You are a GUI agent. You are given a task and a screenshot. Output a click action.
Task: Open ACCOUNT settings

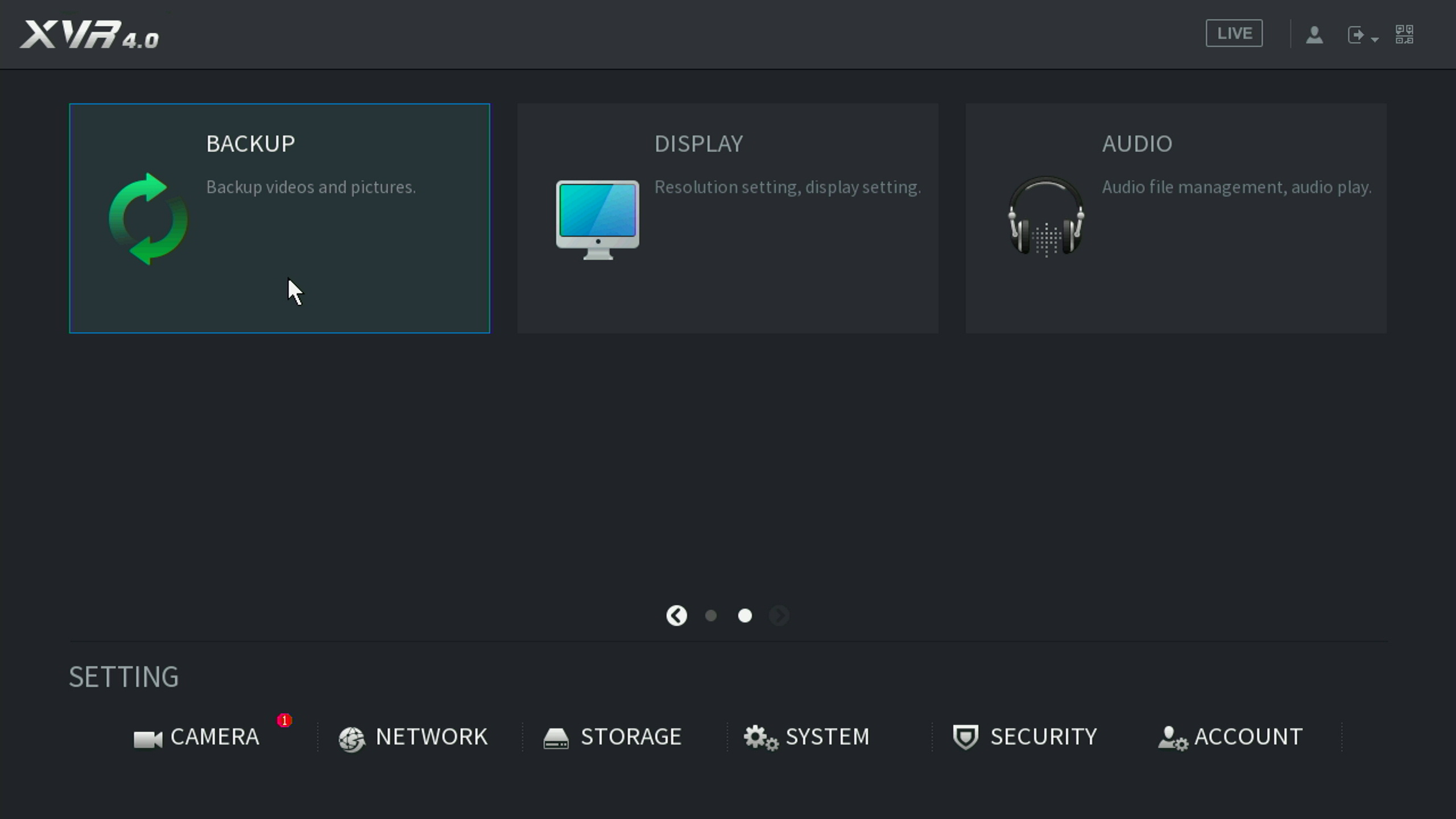click(1248, 737)
